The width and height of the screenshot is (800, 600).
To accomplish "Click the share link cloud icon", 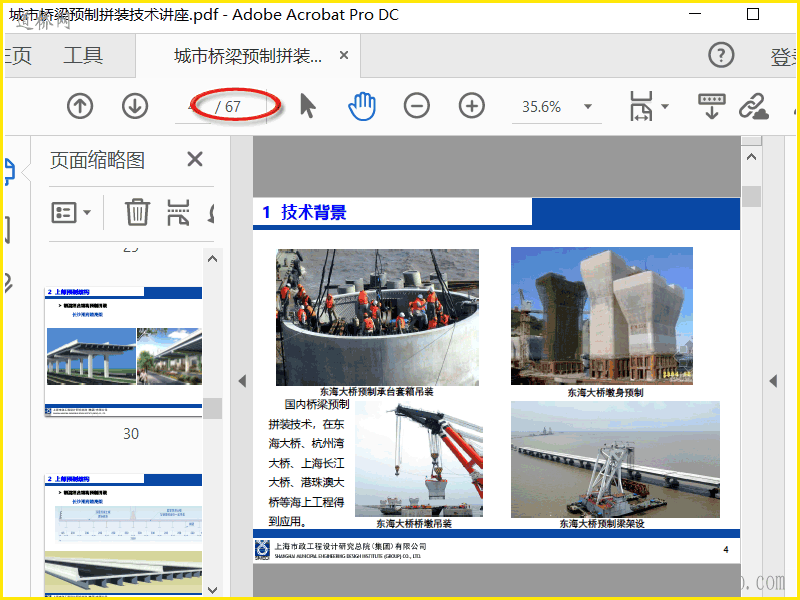I will coord(754,106).
